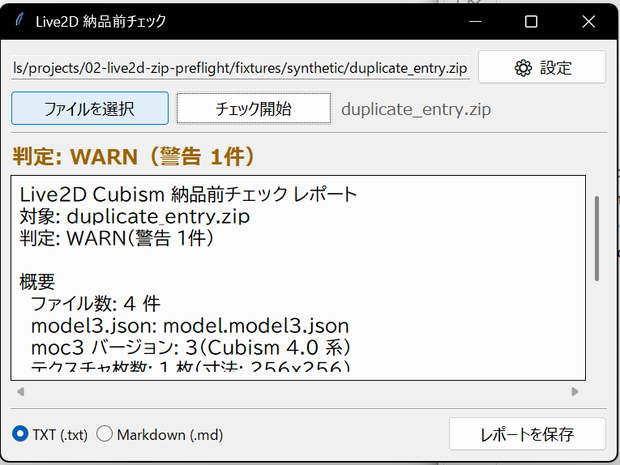This screenshot has height=465, width=620.
Task: Start the check with チェック開始
Action: tap(253, 108)
